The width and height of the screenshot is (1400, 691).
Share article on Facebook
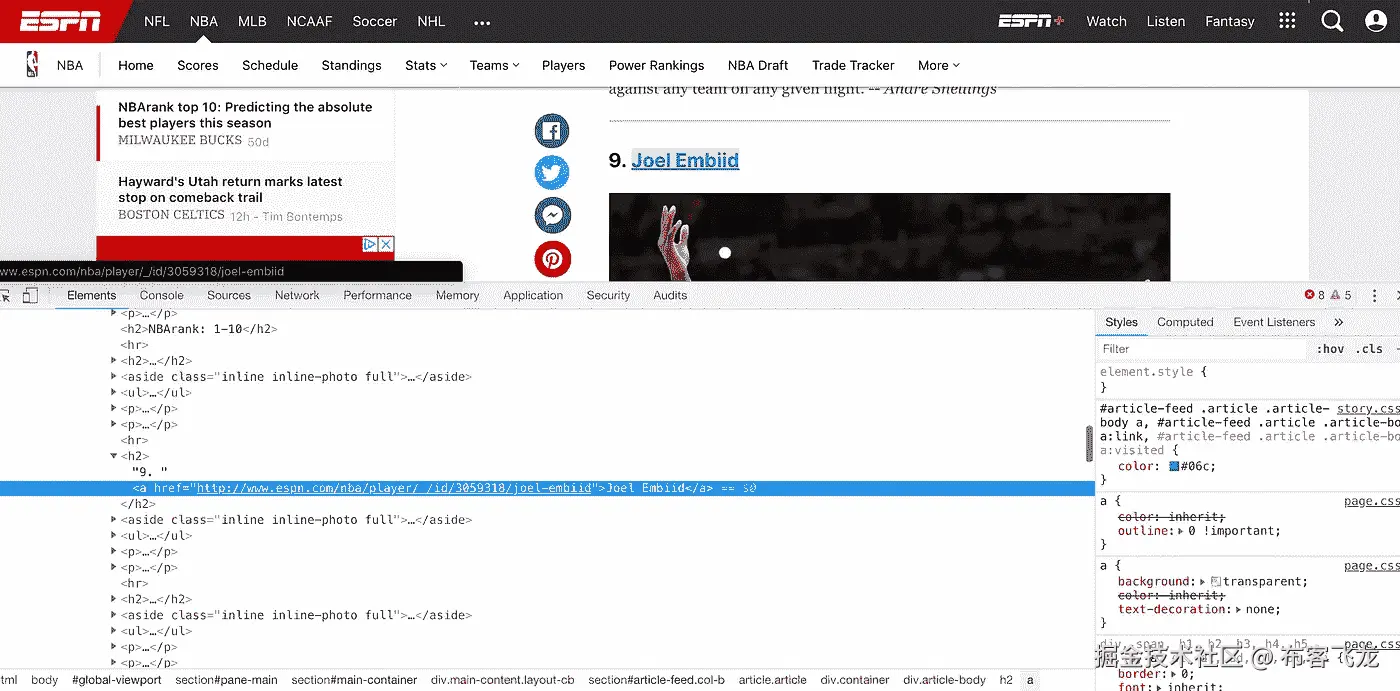point(552,131)
